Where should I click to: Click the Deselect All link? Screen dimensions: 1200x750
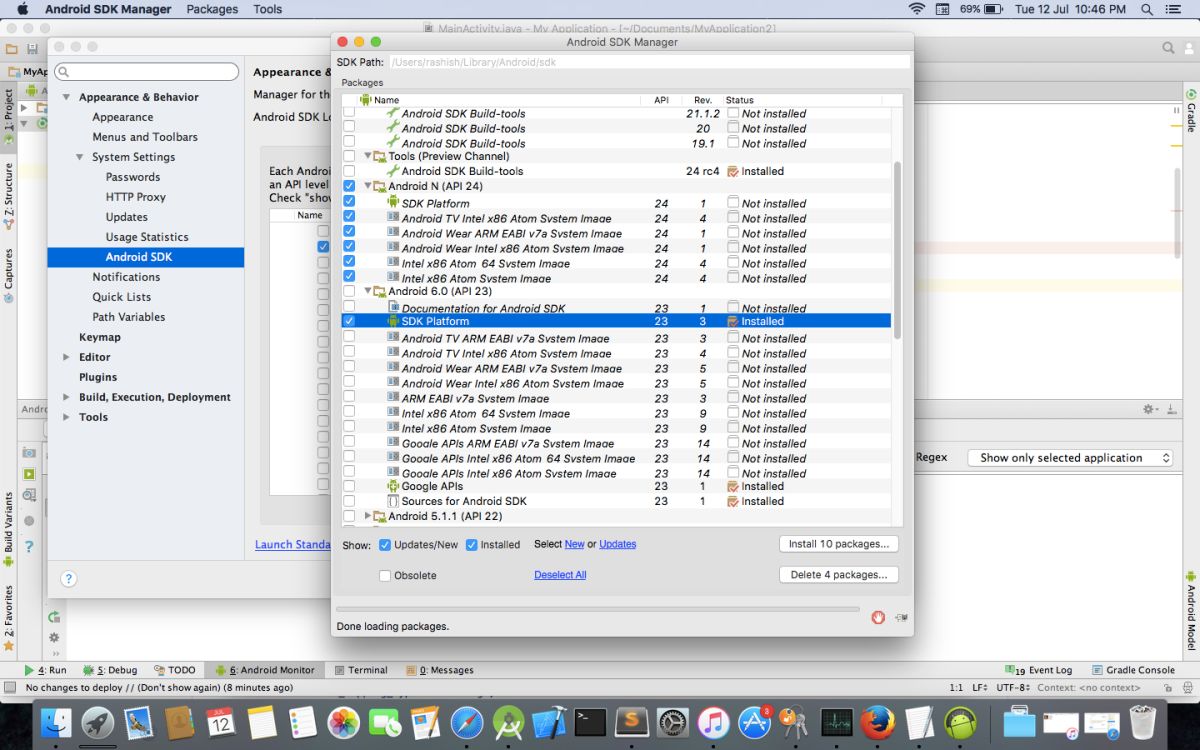coord(560,575)
